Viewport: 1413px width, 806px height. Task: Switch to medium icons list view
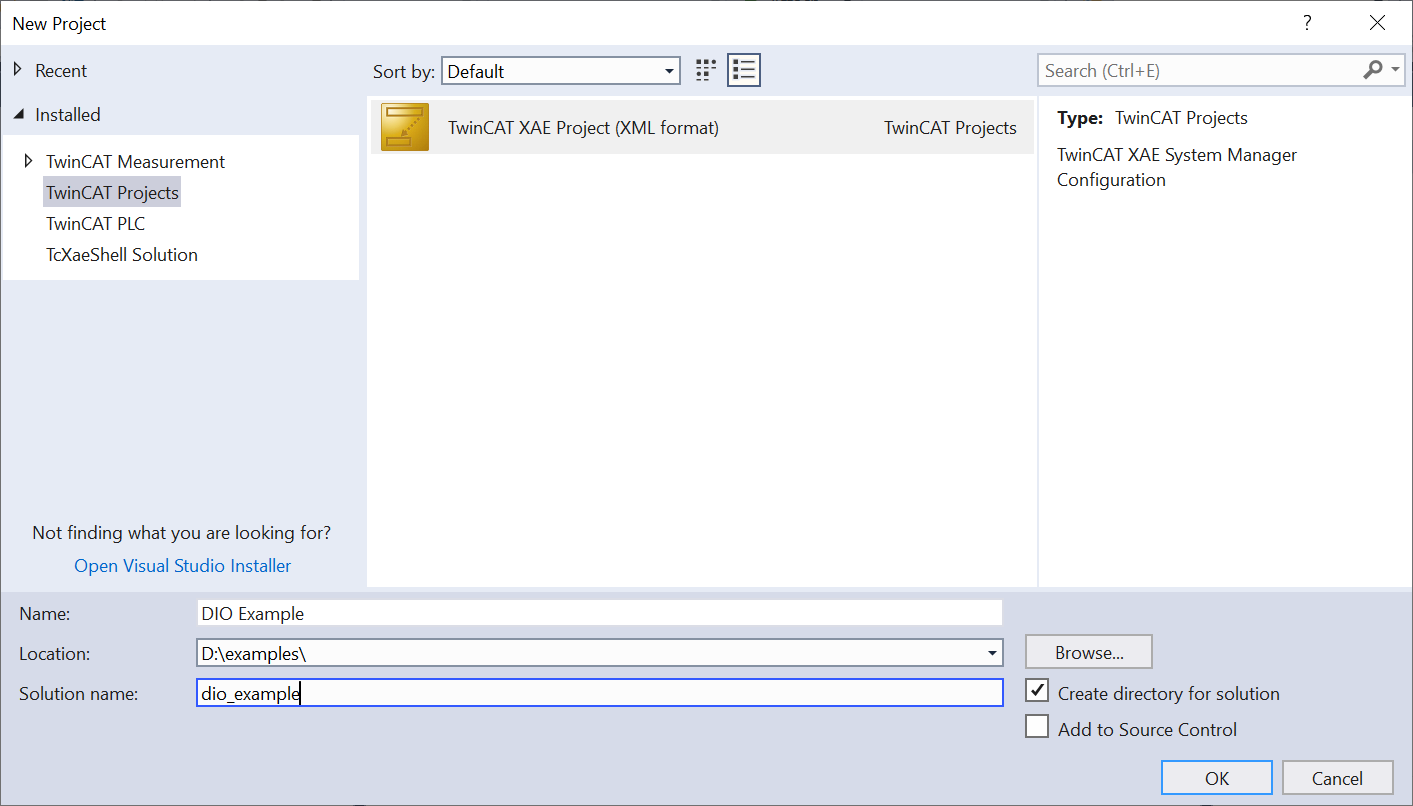coord(744,70)
